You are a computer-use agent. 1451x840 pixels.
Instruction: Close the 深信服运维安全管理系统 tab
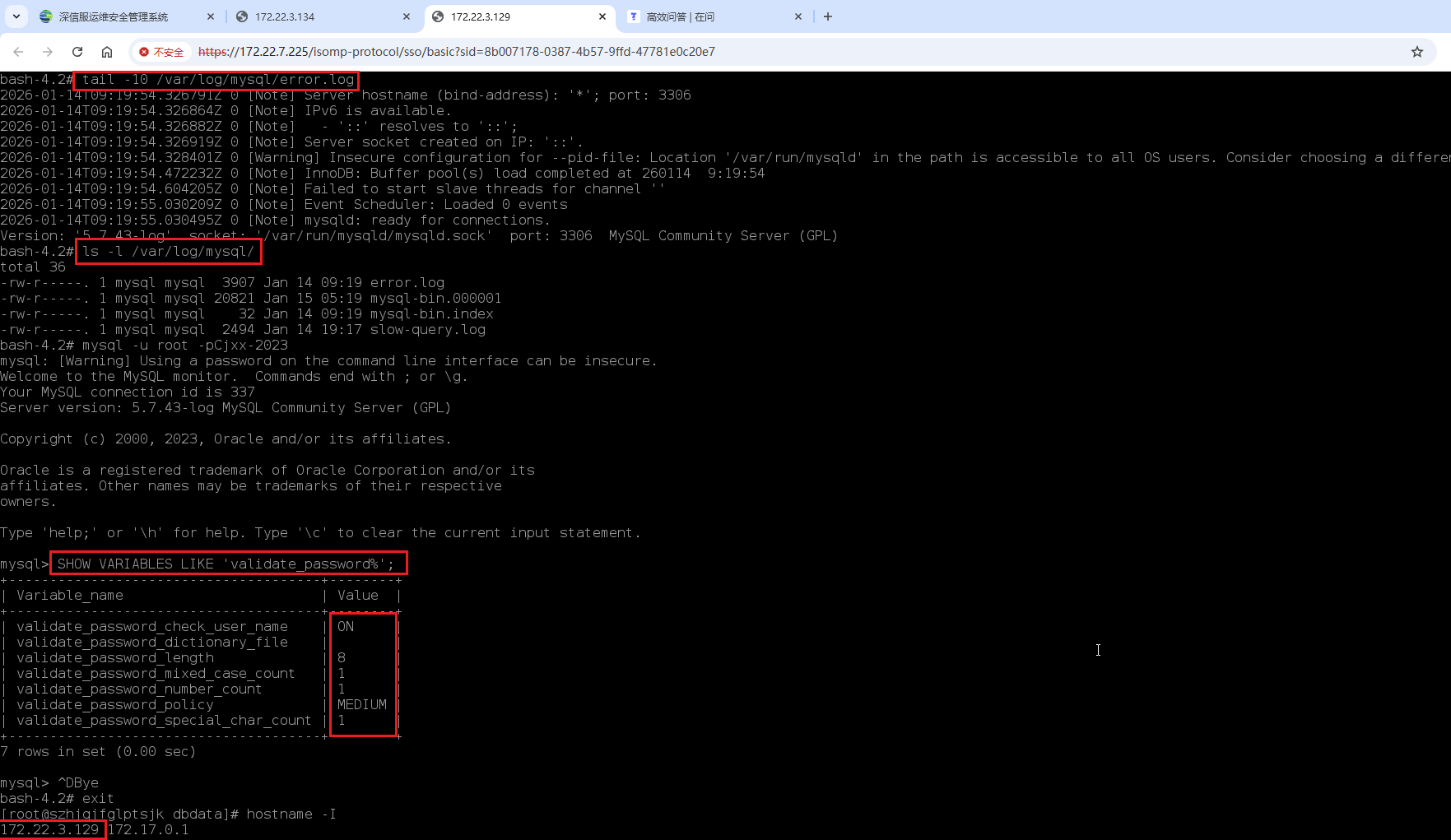[x=211, y=16]
